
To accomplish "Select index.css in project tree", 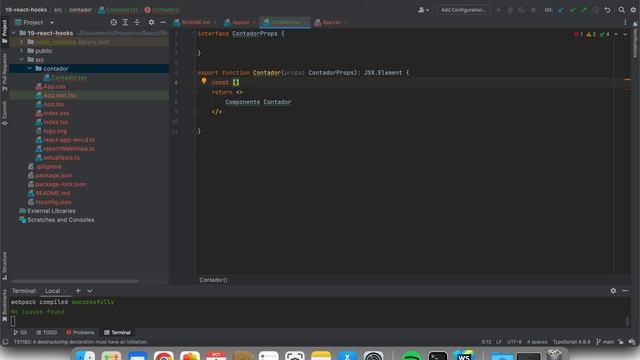I will [56, 113].
